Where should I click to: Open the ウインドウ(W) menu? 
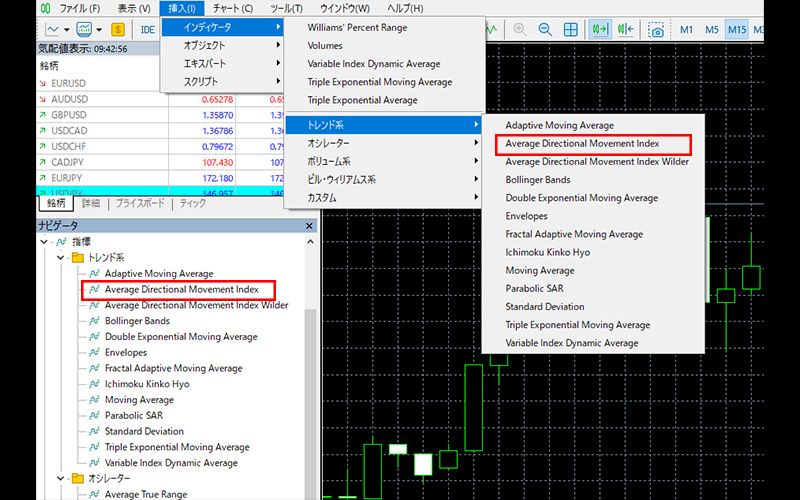pos(344,8)
